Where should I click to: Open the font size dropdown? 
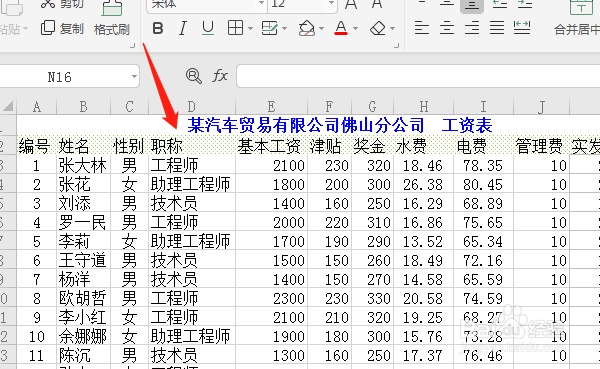click(331, 3)
